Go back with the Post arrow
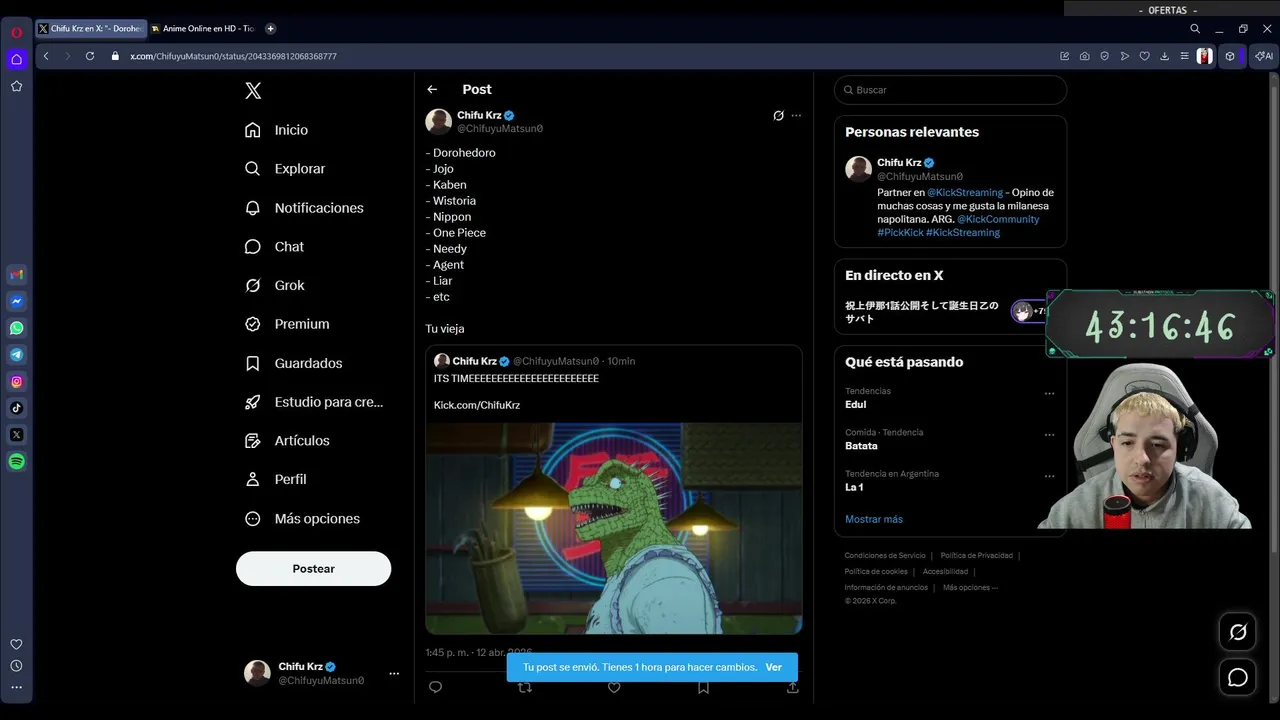The height and width of the screenshot is (720, 1280). click(x=432, y=89)
